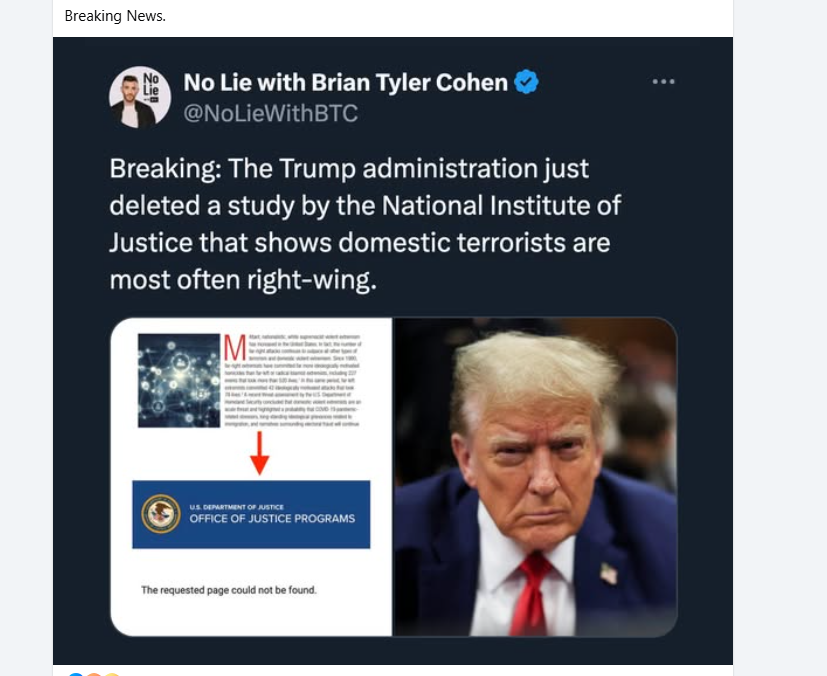Open the photo of the man in red tie
The width and height of the screenshot is (827, 676).
coord(535,477)
